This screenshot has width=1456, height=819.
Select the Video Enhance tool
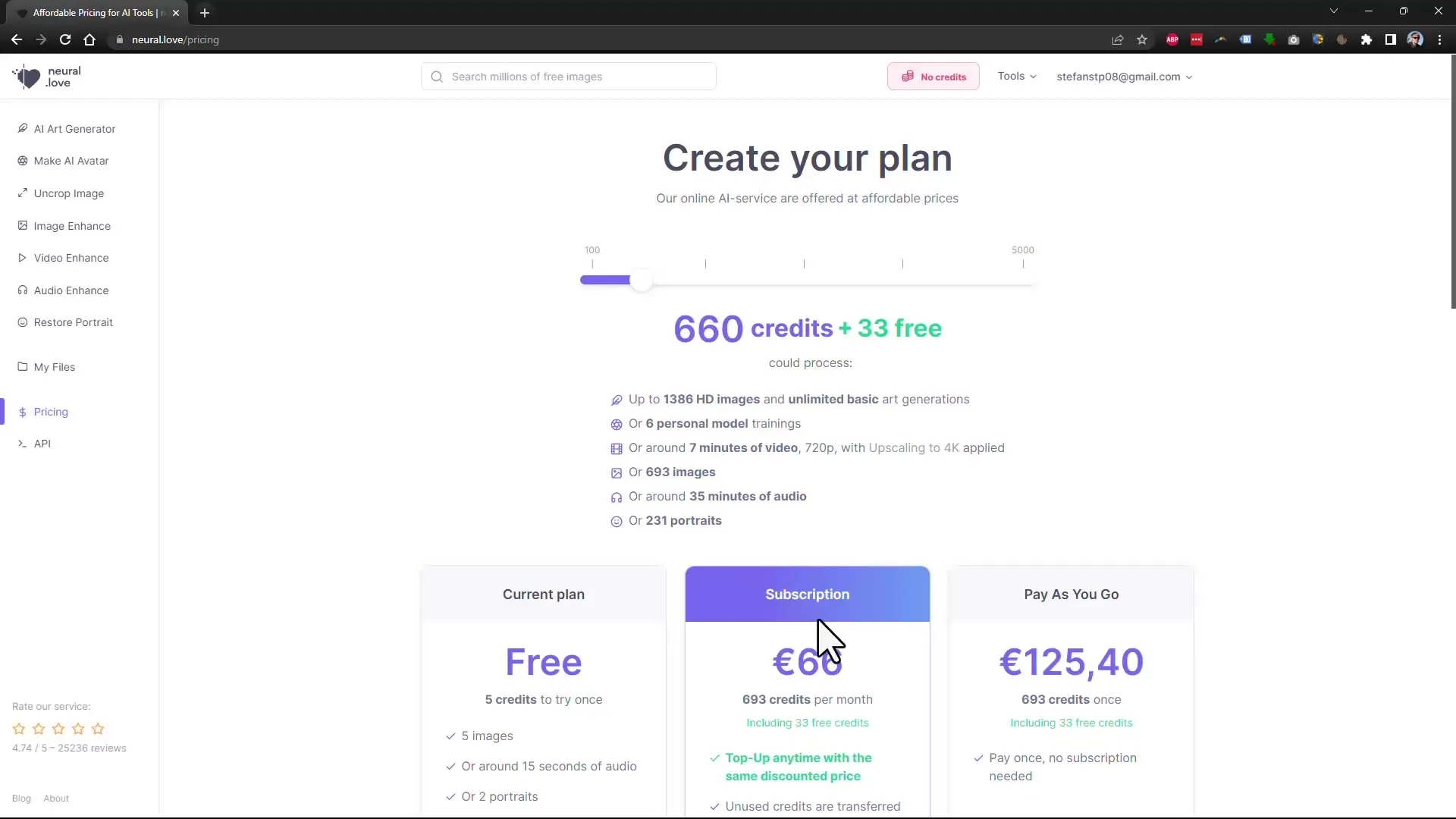(70, 258)
